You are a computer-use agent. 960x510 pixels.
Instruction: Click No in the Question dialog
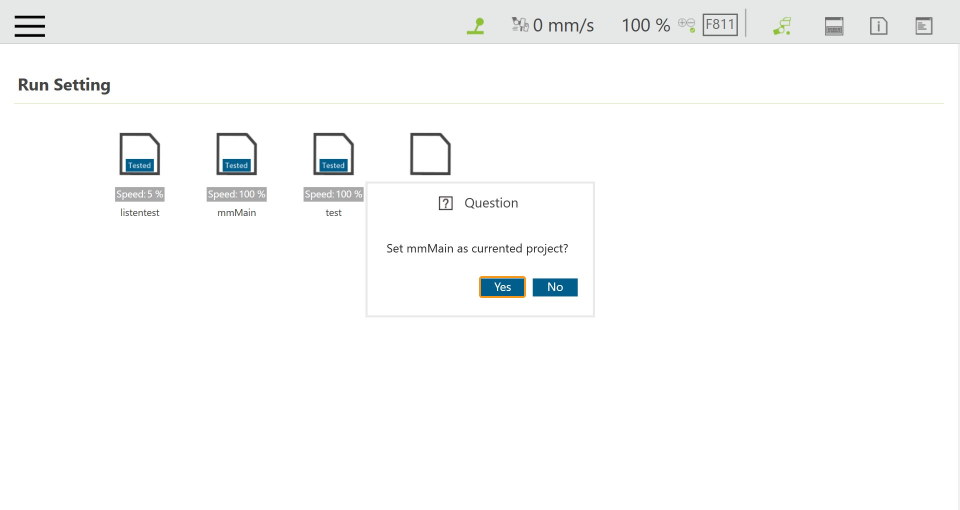pos(555,287)
